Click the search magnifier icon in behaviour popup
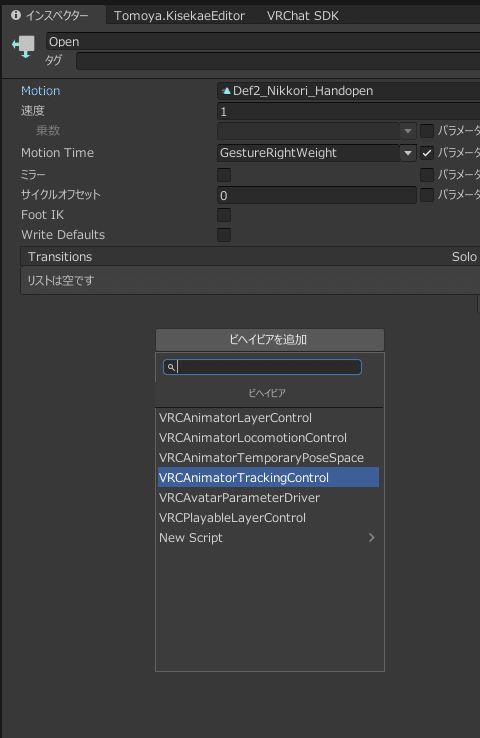 [171, 367]
